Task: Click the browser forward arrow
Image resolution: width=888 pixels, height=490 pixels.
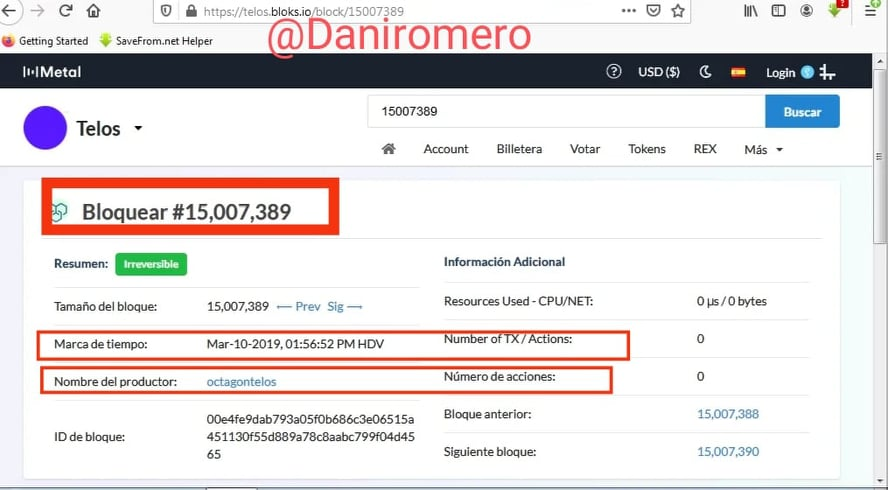Action: point(37,11)
